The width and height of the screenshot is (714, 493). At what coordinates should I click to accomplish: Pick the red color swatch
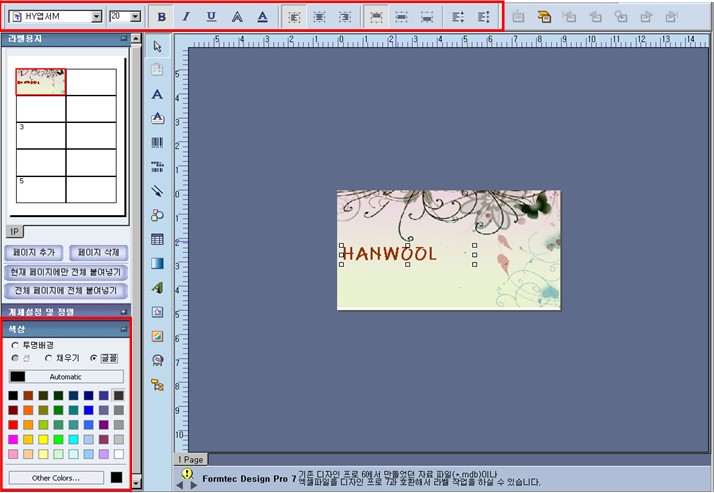point(13,425)
